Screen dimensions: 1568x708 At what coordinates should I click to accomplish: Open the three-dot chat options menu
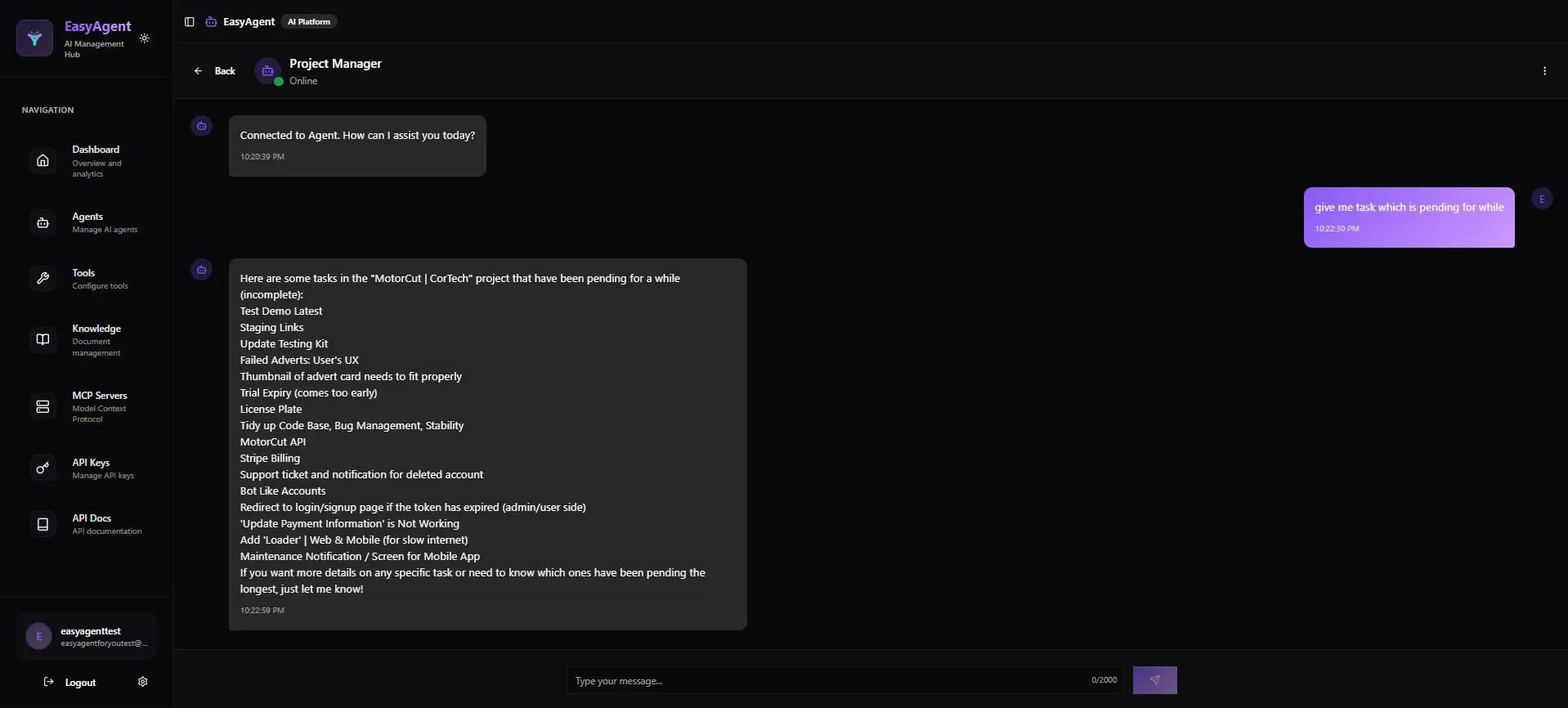(x=1544, y=71)
